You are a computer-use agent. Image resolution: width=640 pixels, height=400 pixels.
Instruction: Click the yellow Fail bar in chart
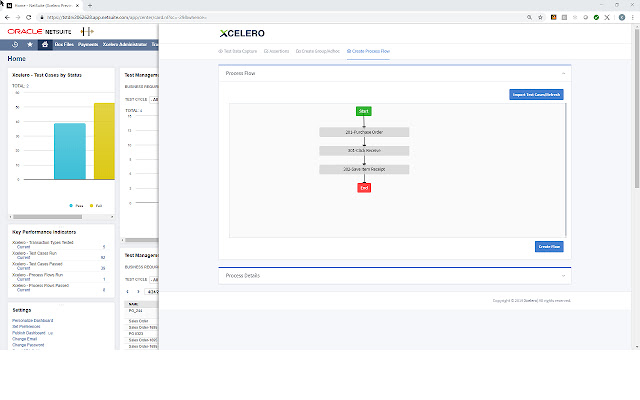pos(104,141)
